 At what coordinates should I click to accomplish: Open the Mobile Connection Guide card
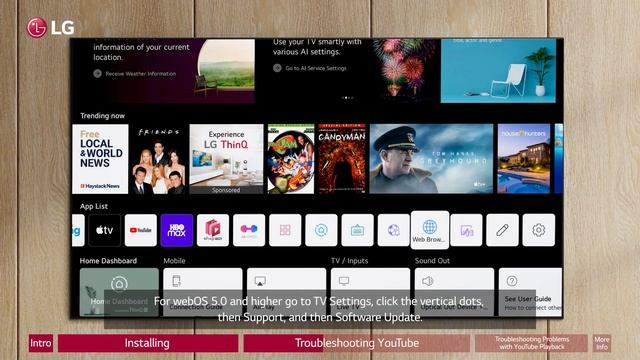pyautogui.click(x=202, y=292)
